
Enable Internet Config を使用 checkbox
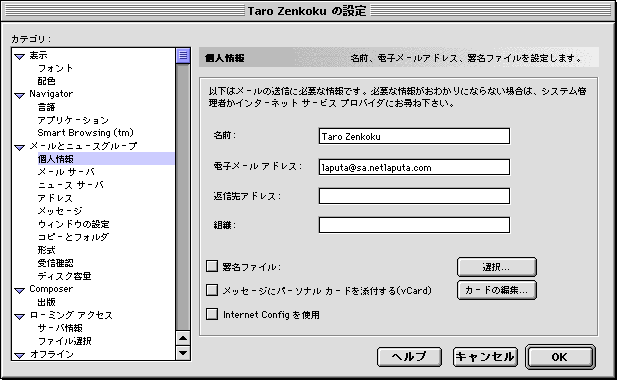(x=212, y=314)
